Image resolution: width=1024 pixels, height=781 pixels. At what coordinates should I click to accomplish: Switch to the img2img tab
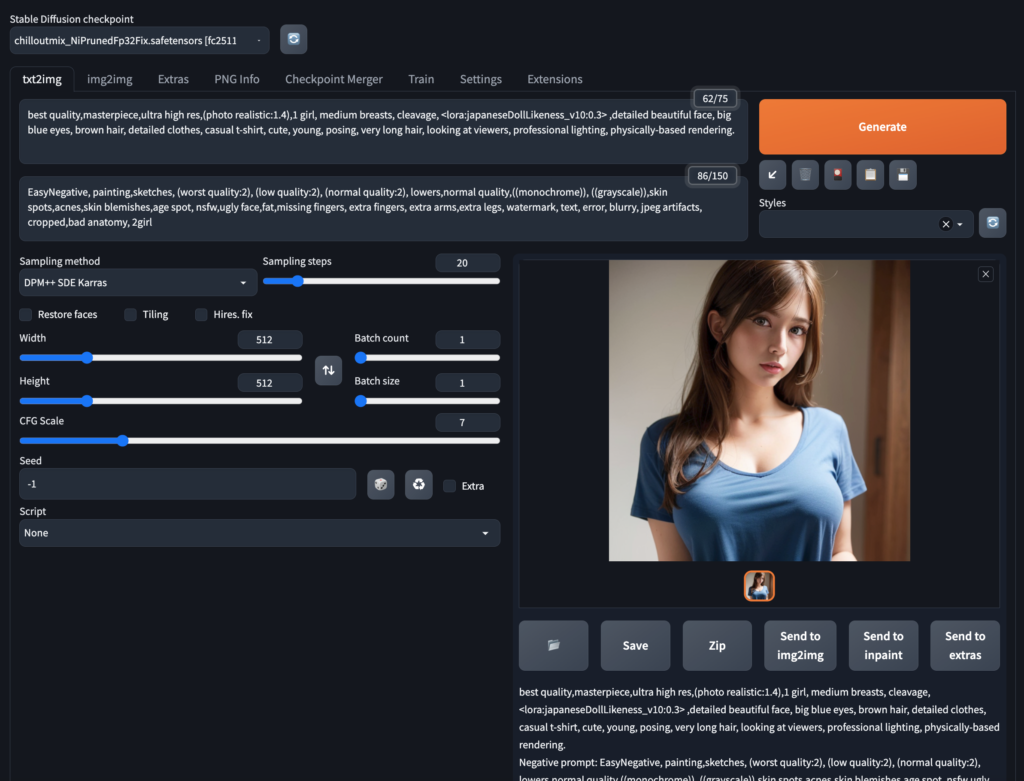[109, 79]
